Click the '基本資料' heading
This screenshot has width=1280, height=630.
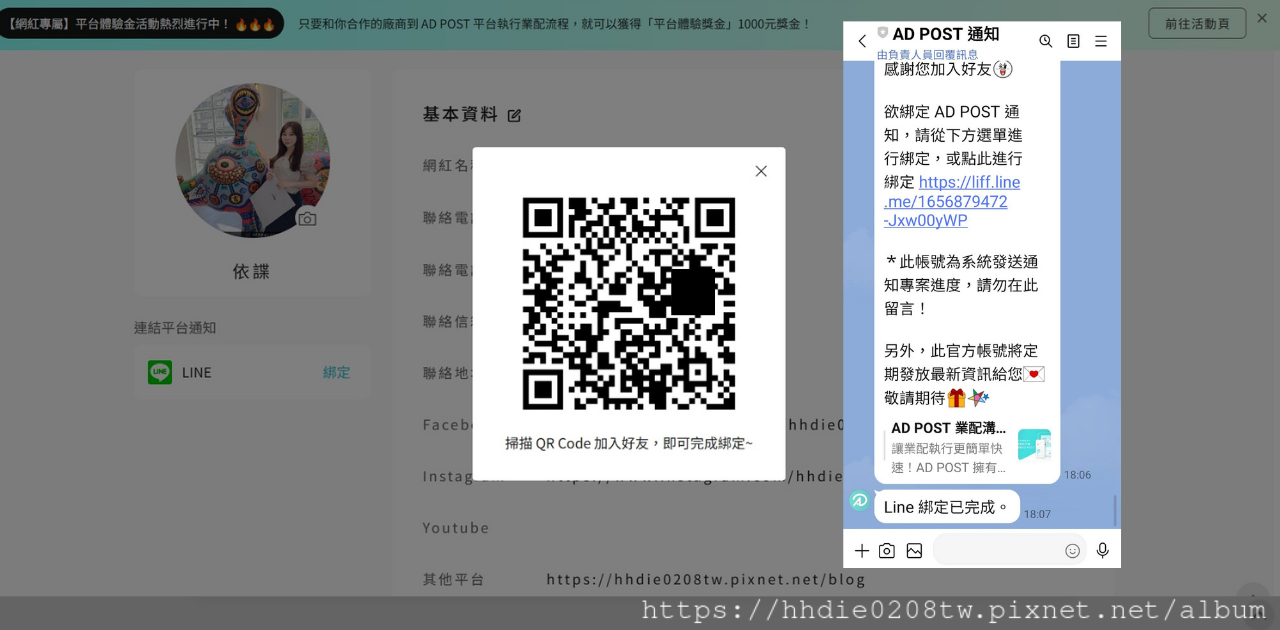[460, 114]
